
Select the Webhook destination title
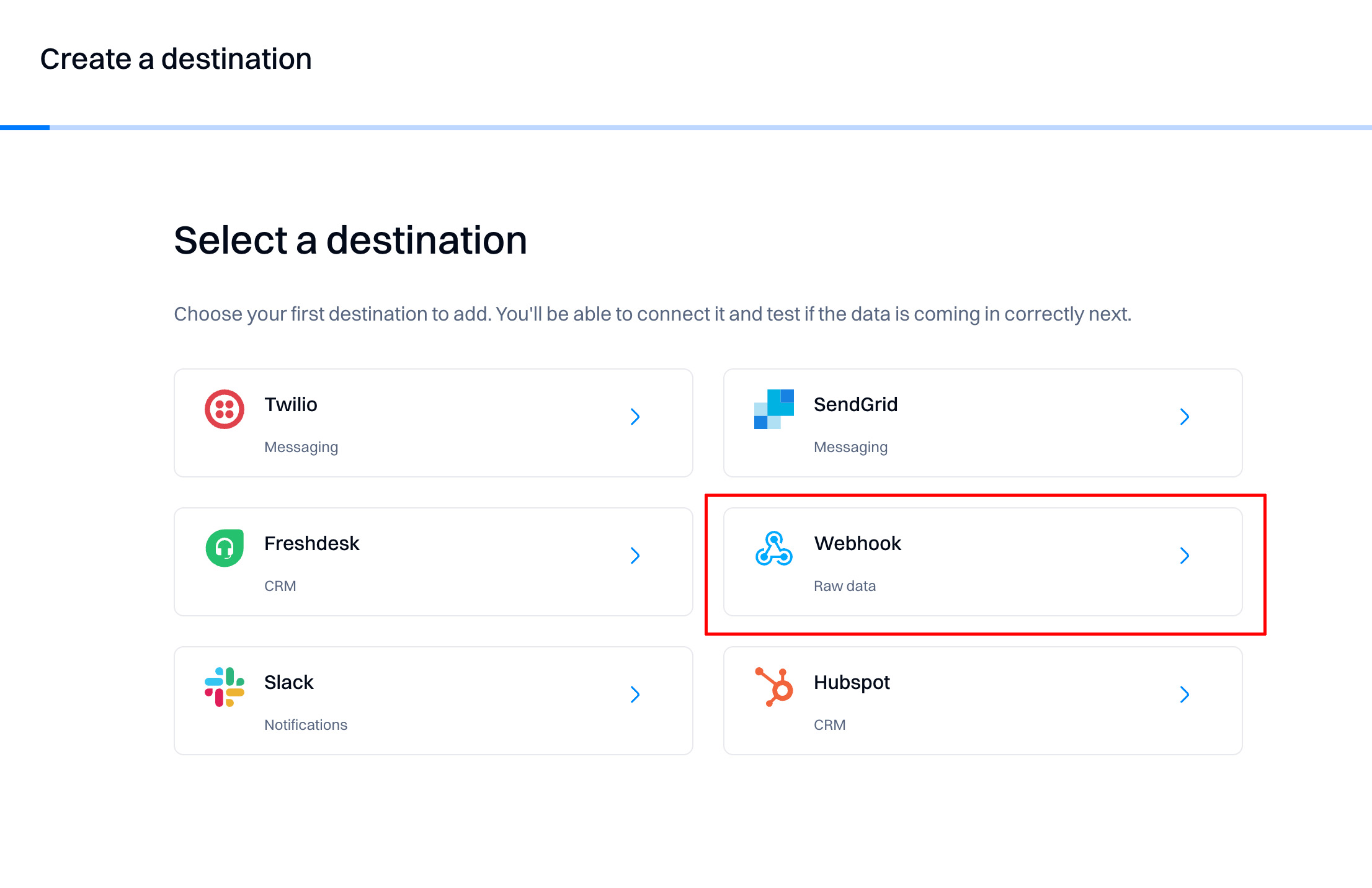click(x=857, y=543)
